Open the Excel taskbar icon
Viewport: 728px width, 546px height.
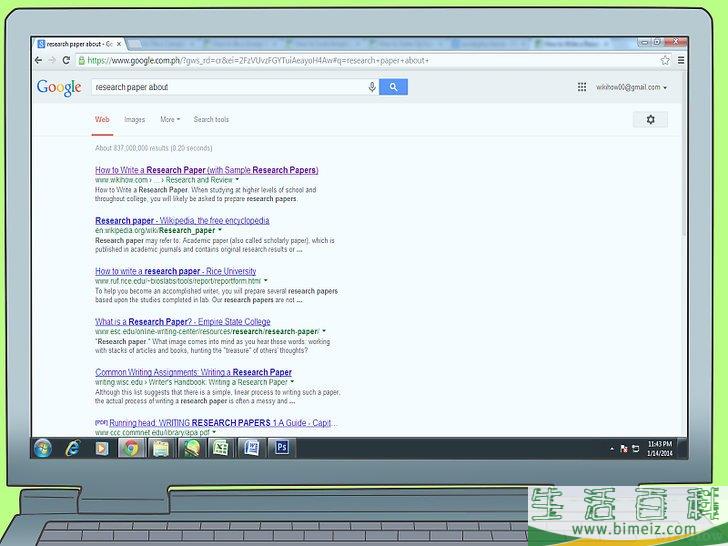coord(221,448)
